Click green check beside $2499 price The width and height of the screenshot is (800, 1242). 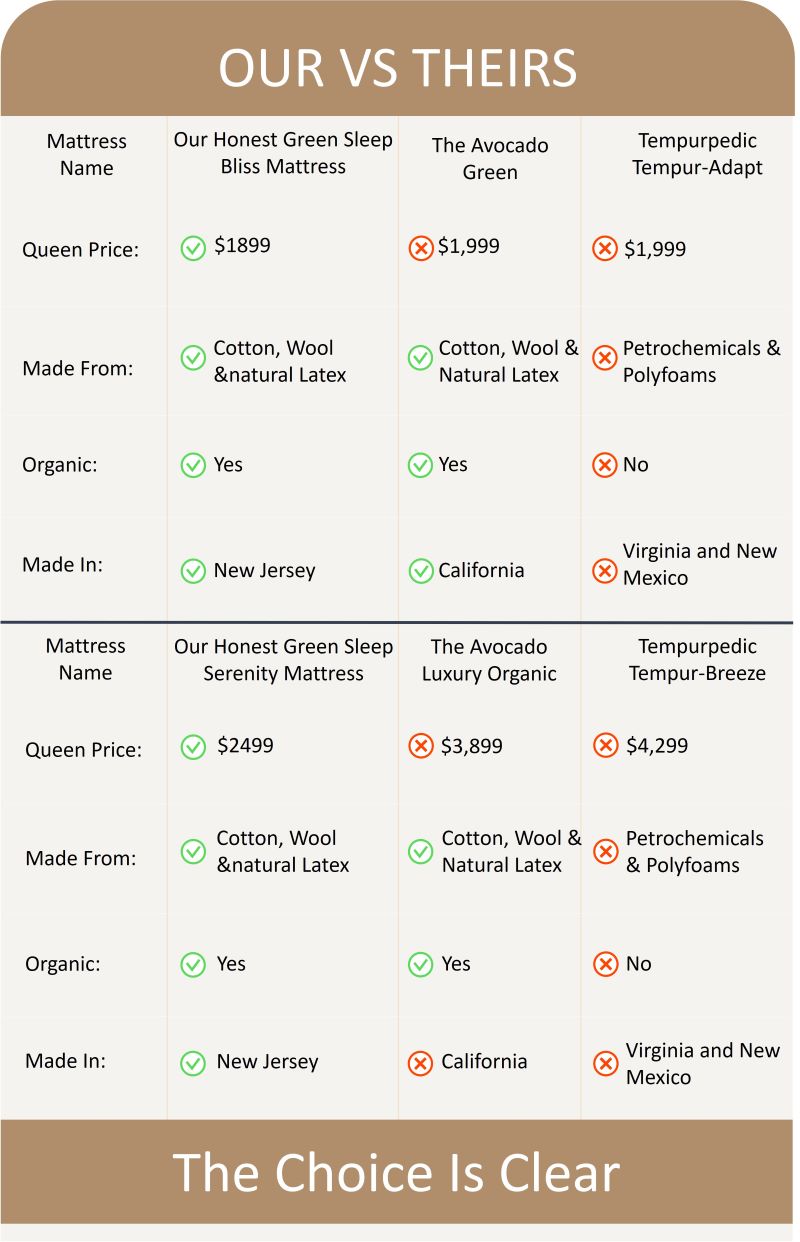193,747
